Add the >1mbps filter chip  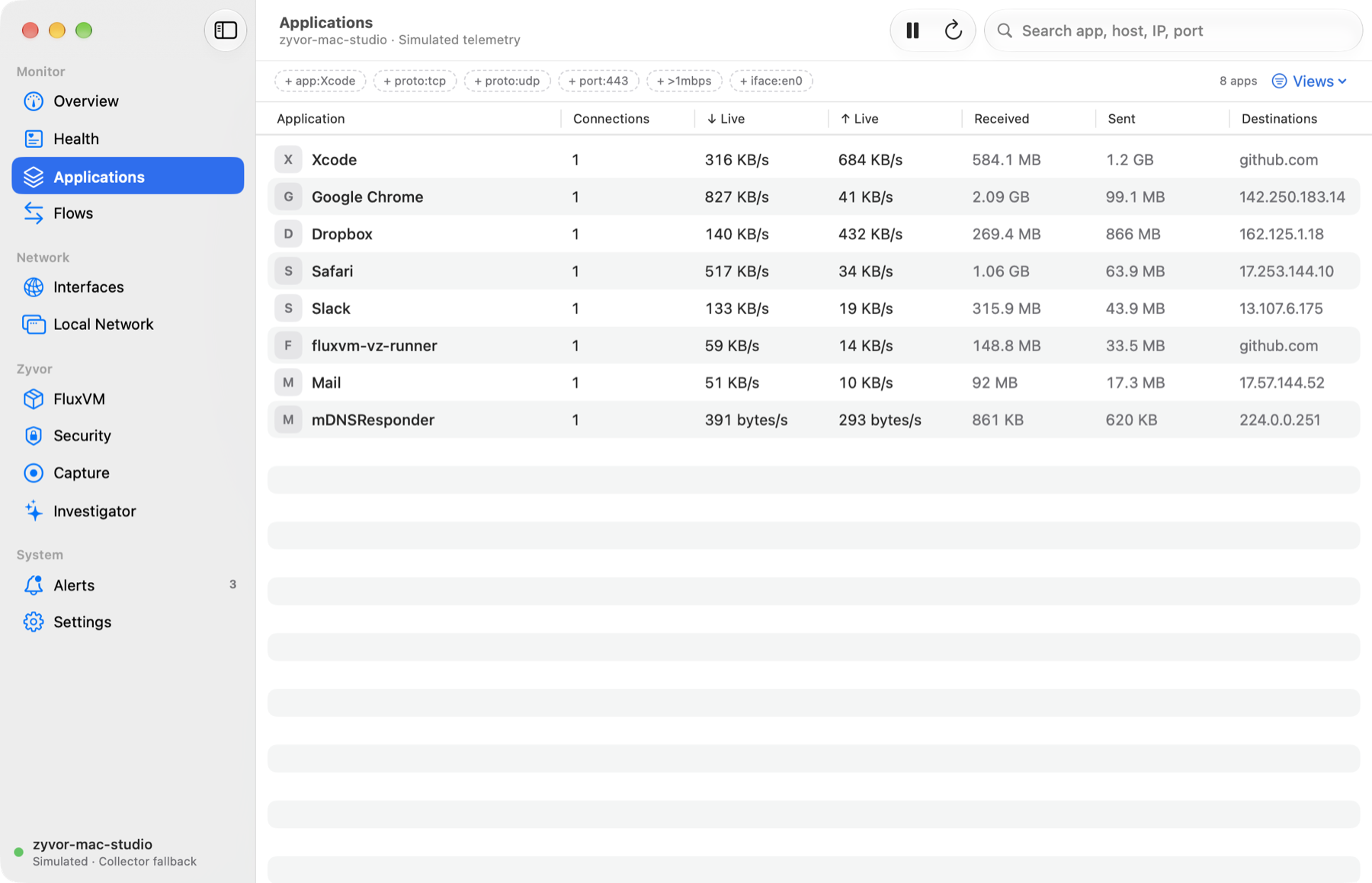[x=684, y=81]
